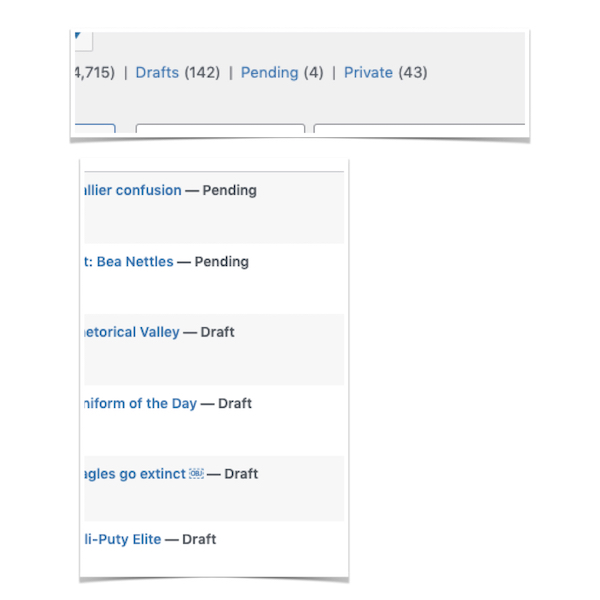Show posts with Pending status
Viewport: 600px width, 600px height.
coord(269,72)
